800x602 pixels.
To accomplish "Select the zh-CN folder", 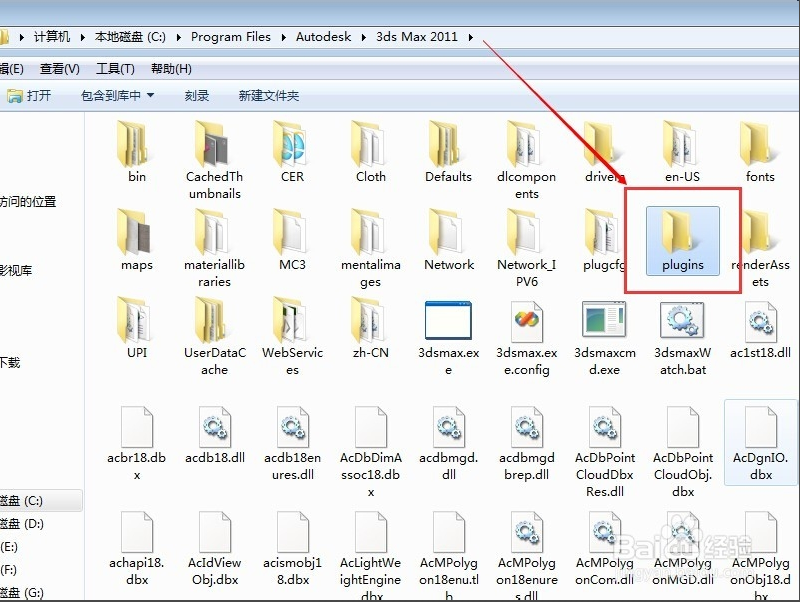I will [x=370, y=327].
